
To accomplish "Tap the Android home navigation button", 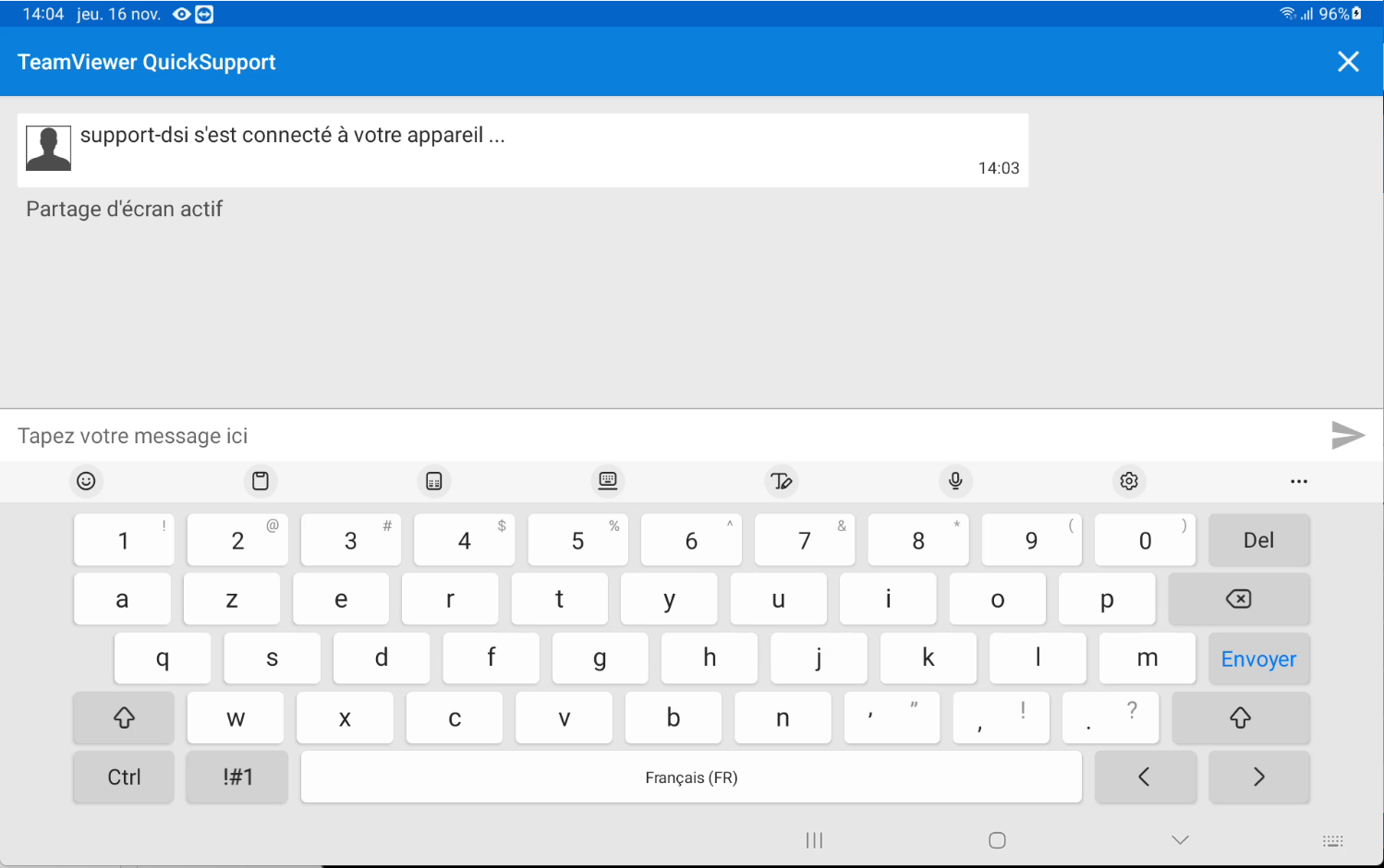I will click(997, 840).
